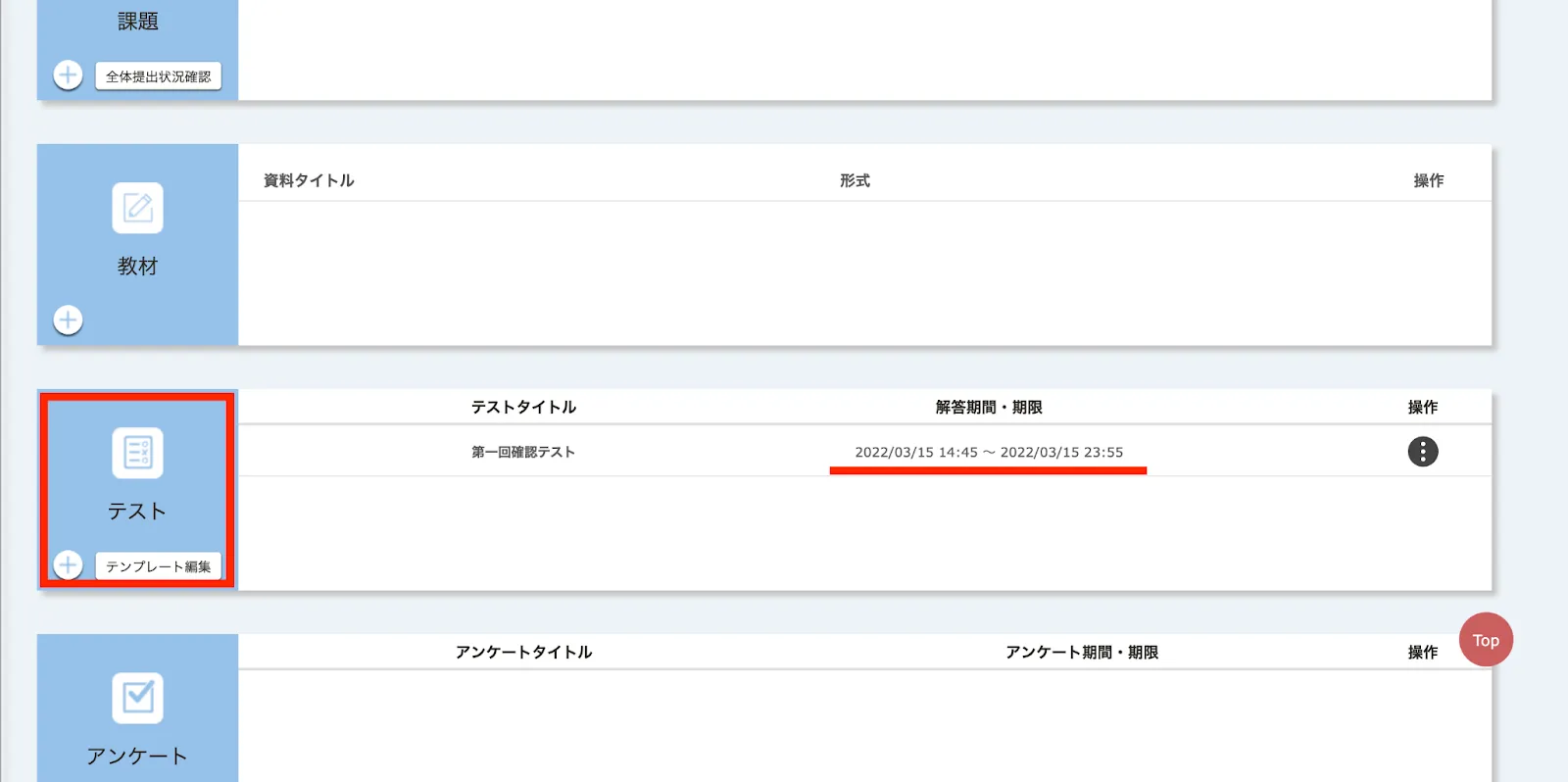Click the plus icon in 課題 section
Viewport: 1568px width, 782px height.
[x=68, y=75]
